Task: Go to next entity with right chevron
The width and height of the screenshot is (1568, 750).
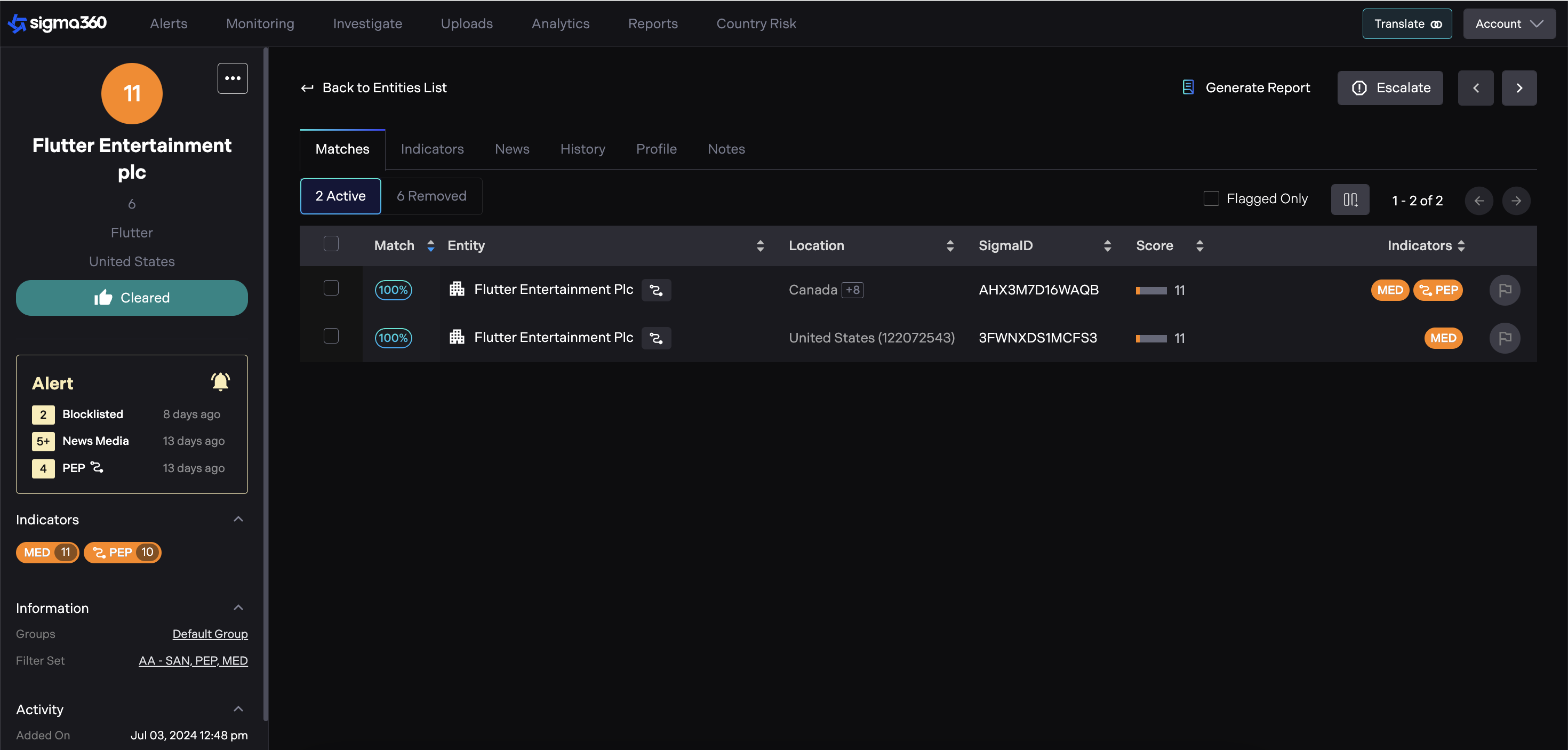Action: coord(1519,88)
